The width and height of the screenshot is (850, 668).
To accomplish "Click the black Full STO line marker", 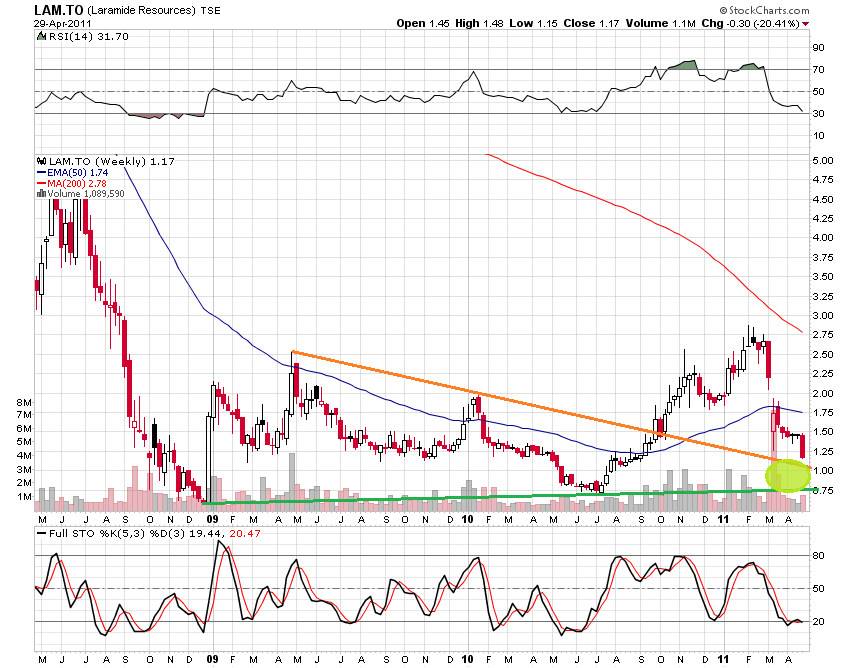I will point(41,534).
